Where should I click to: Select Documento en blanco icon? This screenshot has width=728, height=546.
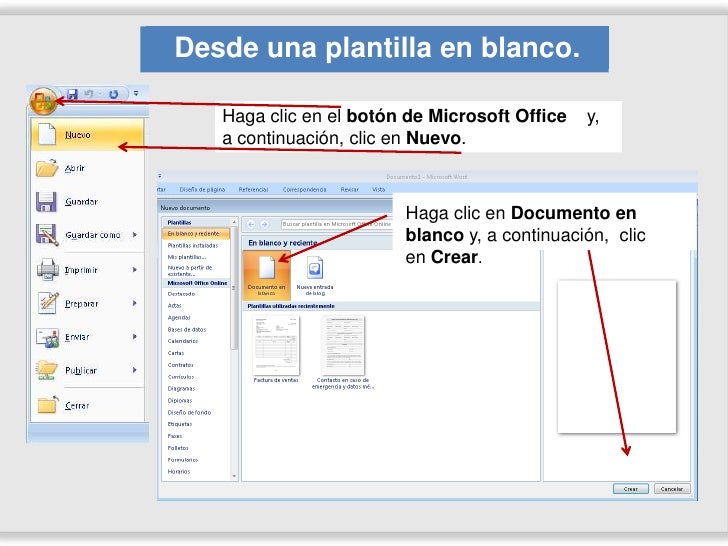266,275
